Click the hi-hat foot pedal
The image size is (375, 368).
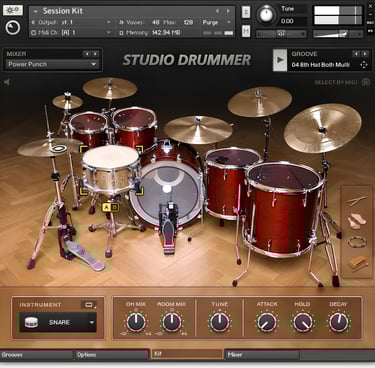[85, 256]
